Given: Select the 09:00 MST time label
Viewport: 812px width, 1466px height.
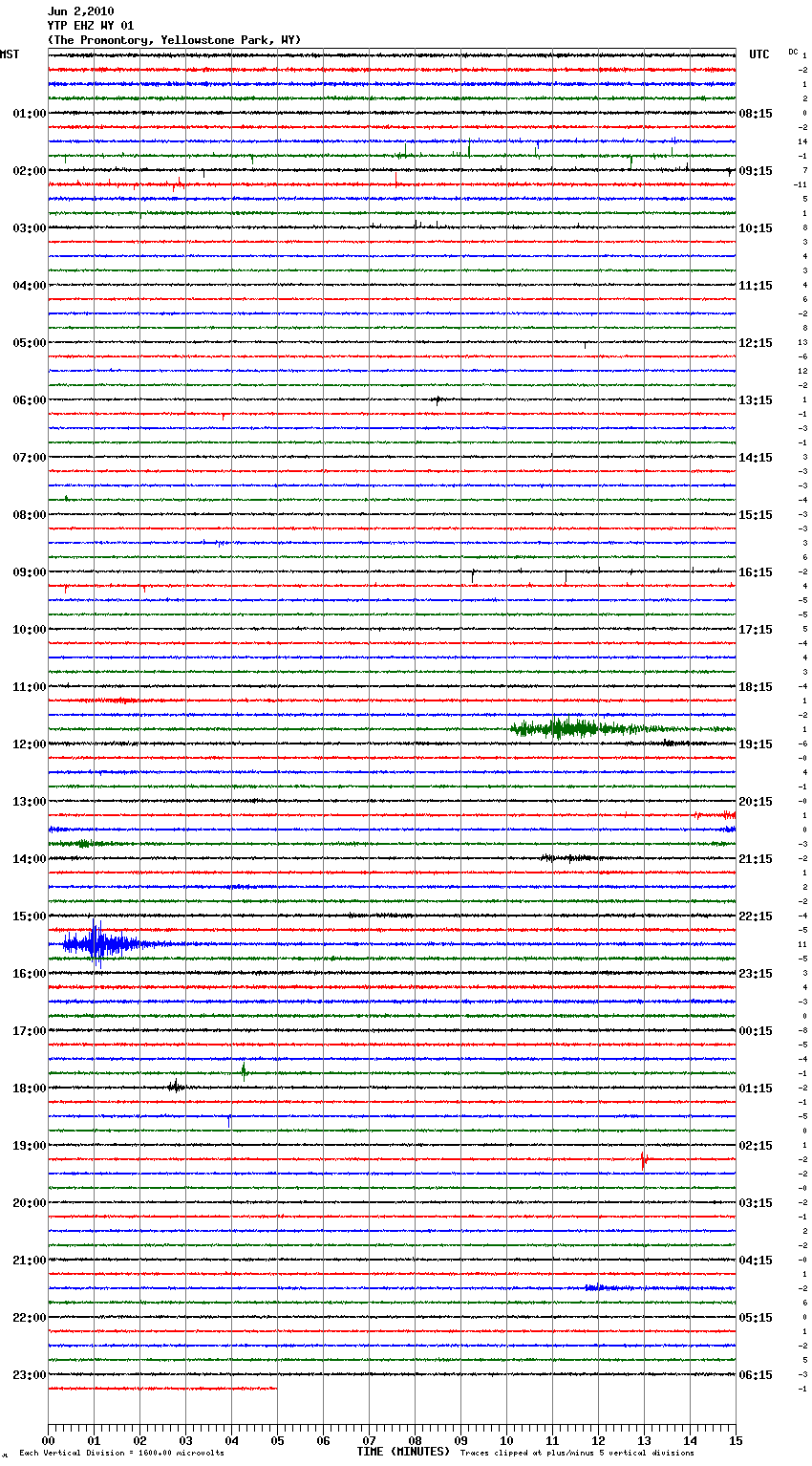Looking at the screenshot, I should pos(30,572).
